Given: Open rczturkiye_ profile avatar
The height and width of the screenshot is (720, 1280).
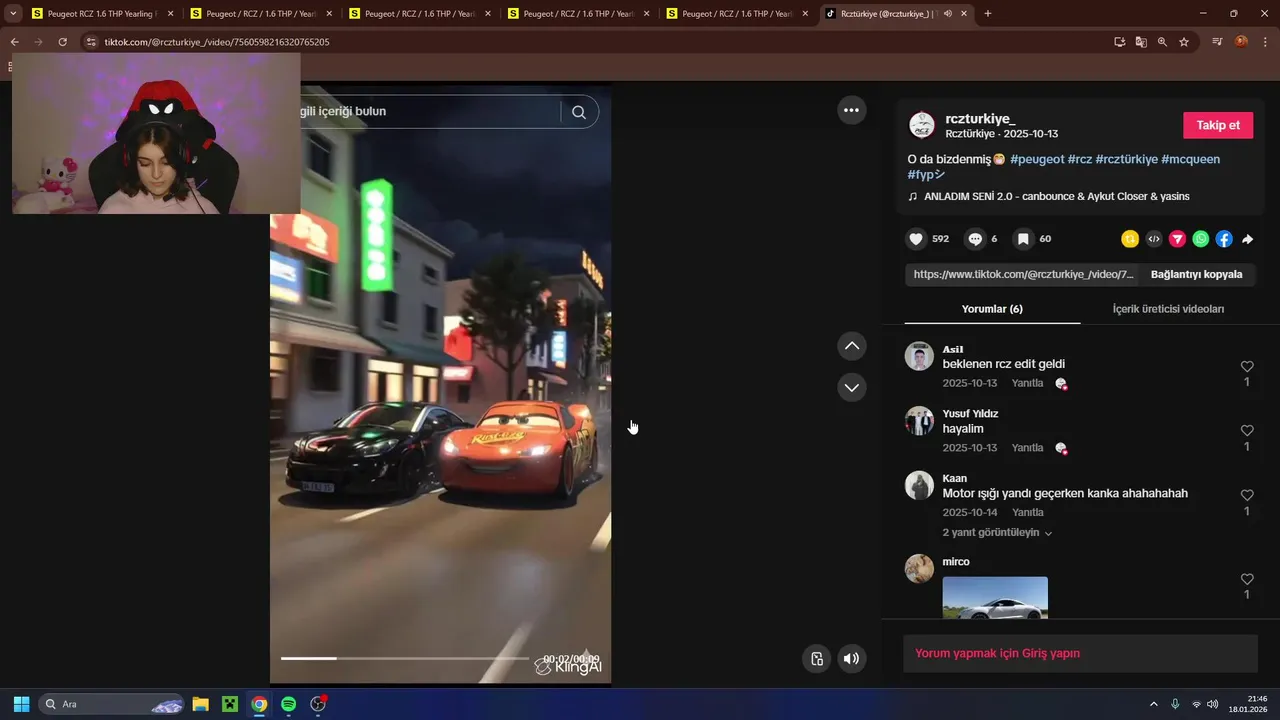Looking at the screenshot, I should 921,125.
